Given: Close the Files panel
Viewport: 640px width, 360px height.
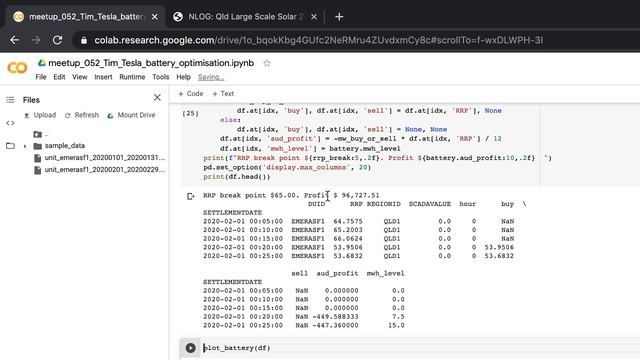Looking at the screenshot, I should (157, 98).
